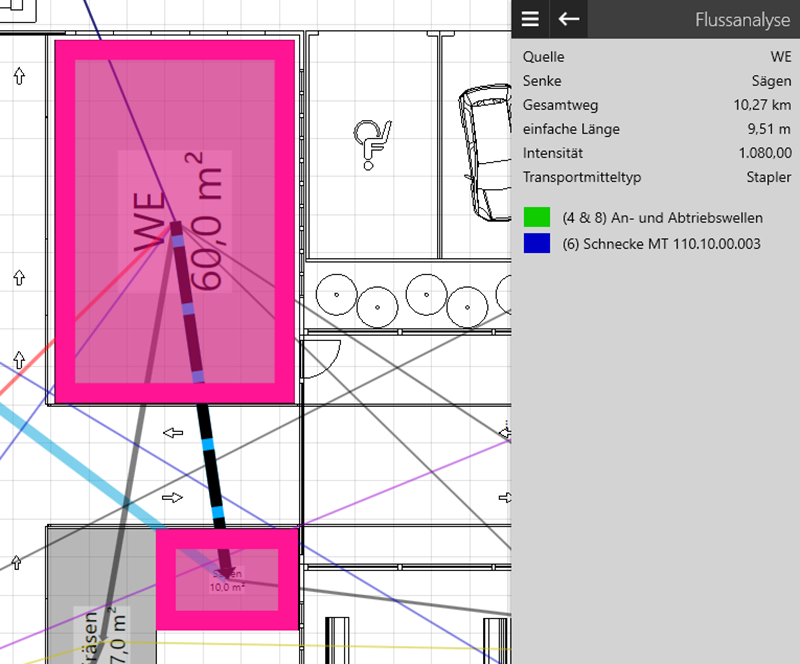Select the legend entry (4 & 8) An- und Abtriebswellen
Screen dimensions: 800x664
pos(662,217)
